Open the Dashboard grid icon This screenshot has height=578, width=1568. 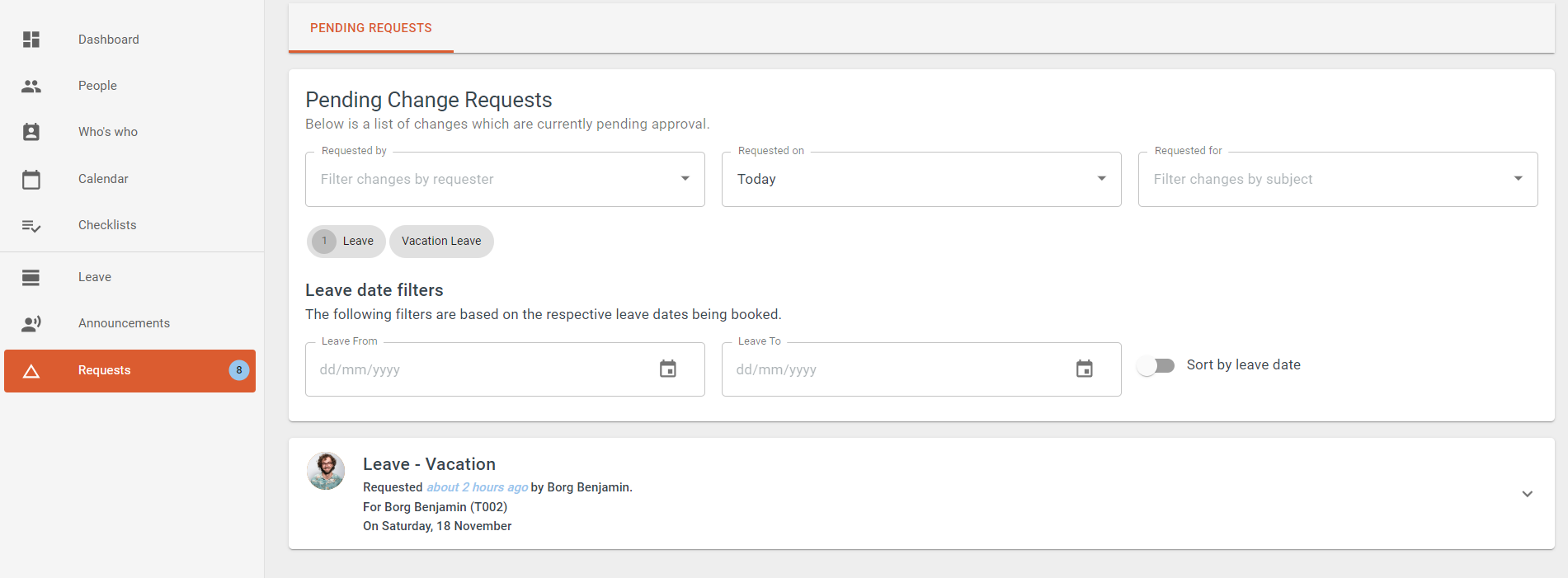click(x=31, y=40)
